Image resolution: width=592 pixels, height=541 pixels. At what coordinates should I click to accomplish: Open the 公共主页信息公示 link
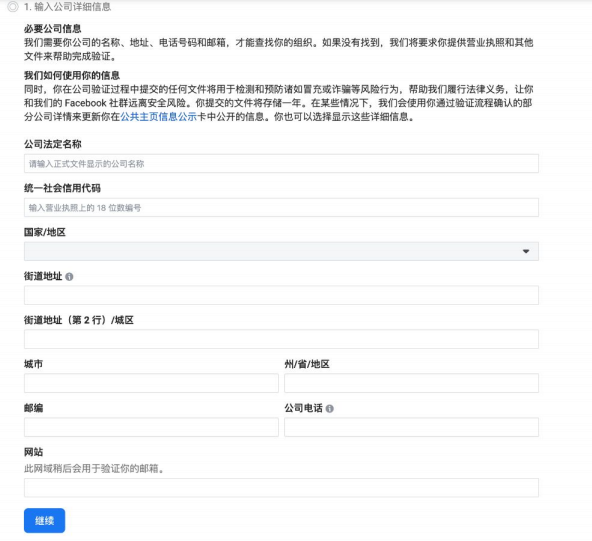coord(159,117)
